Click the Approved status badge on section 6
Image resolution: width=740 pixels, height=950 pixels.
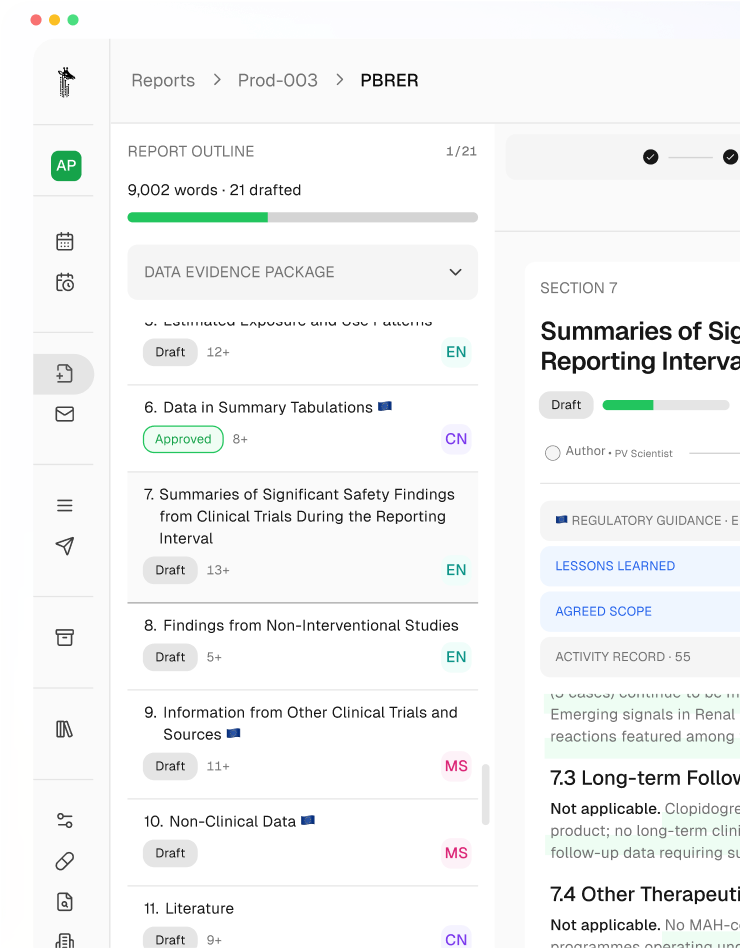[x=183, y=439]
